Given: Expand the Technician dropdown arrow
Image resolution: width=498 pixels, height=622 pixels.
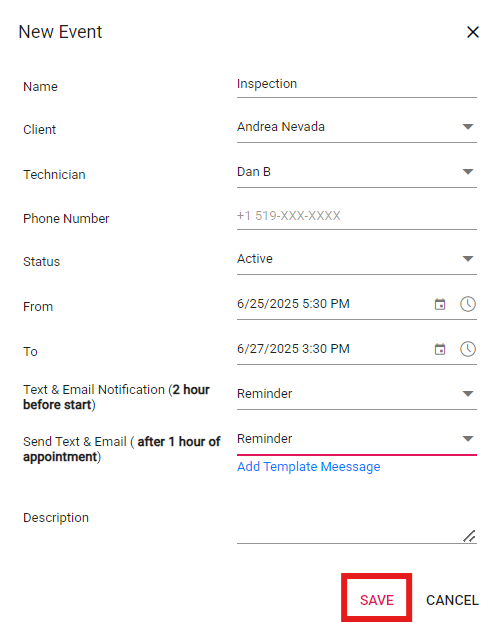Looking at the screenshot, I should click(x=468, y=172).
